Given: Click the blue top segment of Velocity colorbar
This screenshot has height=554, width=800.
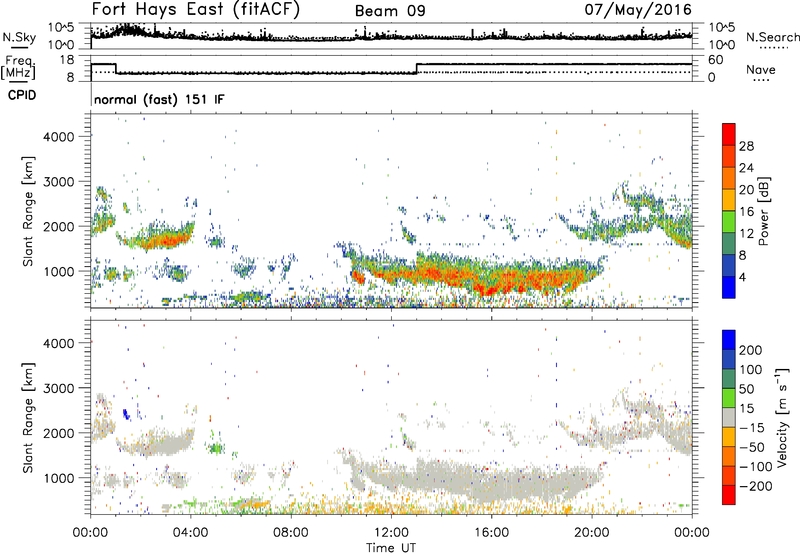Looking at the screenshot, I should pyautogui.click(x=729, y=340).
